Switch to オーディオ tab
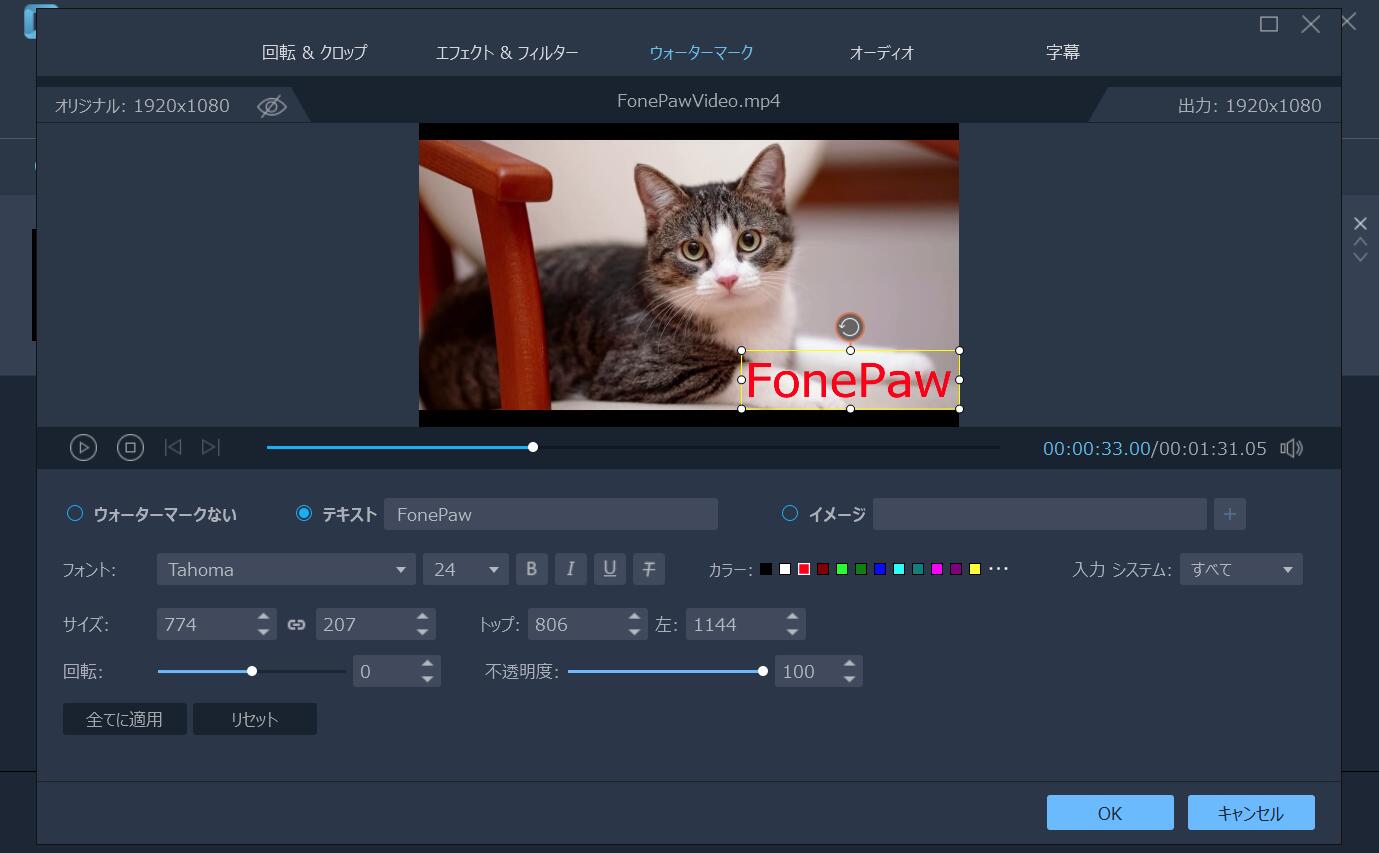Viewport: 1379px width, 853px height. click(x=882, y=52)
